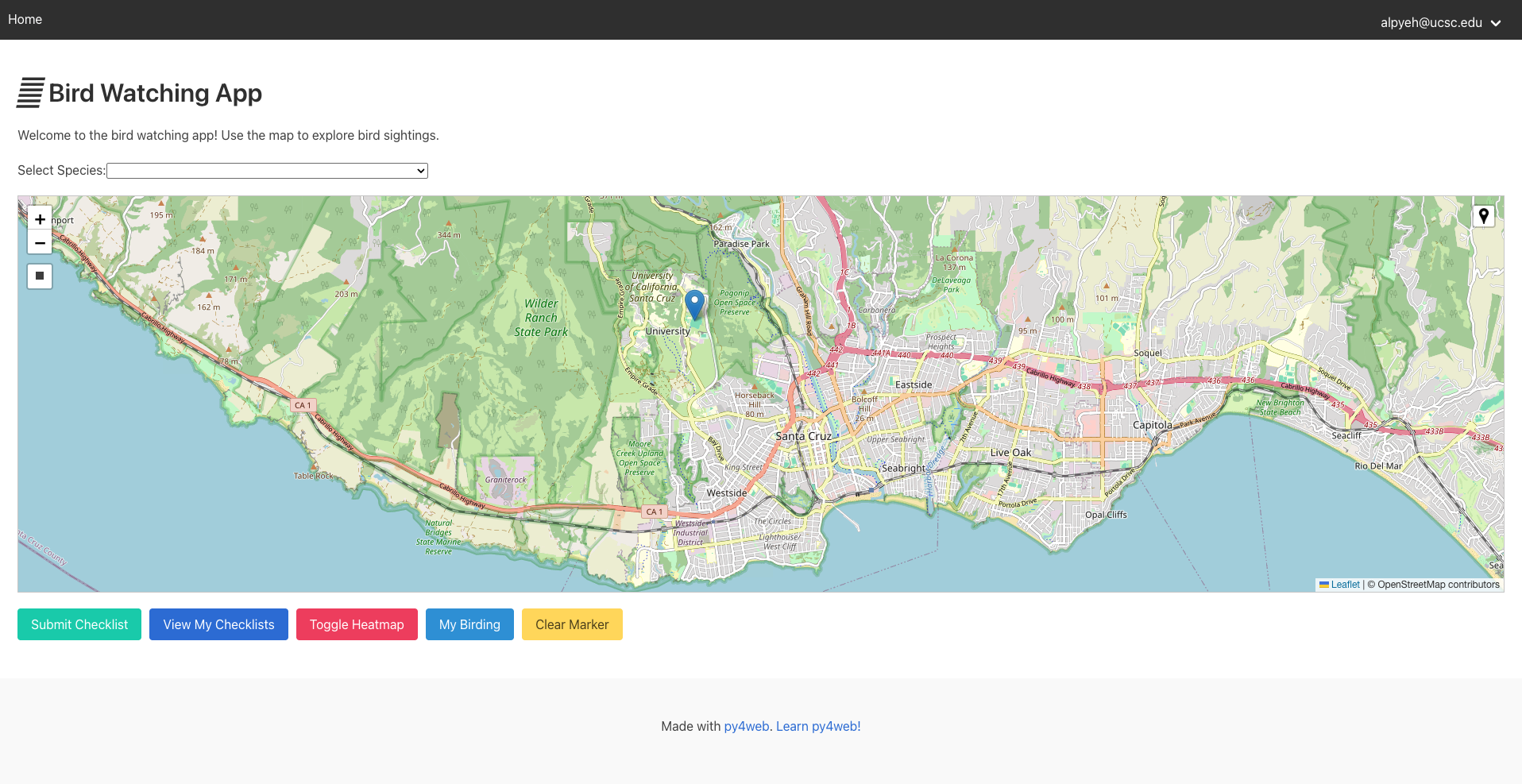Click the CA 1 highway shield near Westside

click(653, 512)
